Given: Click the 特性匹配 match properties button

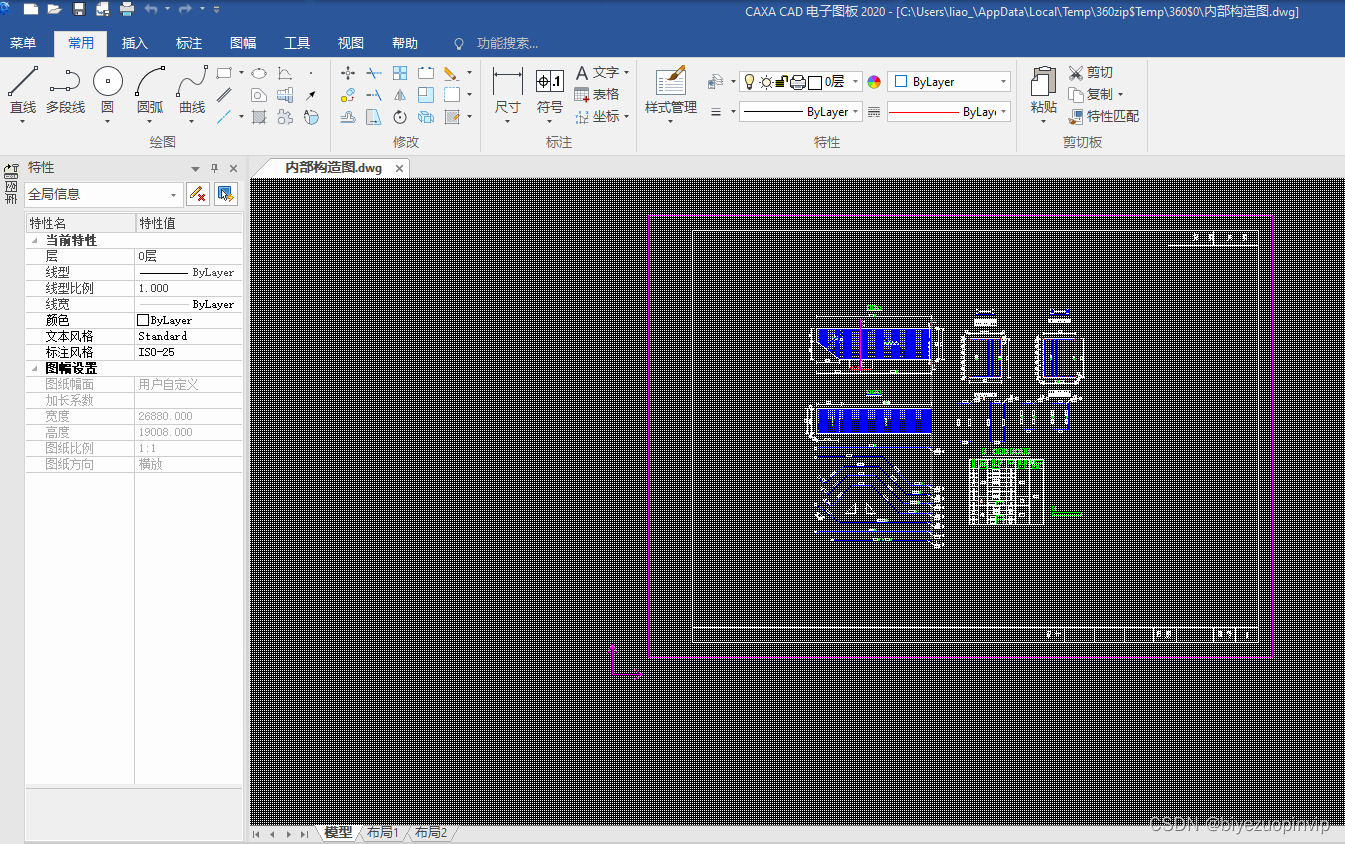Looking at the screenshot, I should pyautogui.click(x=1104, y=116).
